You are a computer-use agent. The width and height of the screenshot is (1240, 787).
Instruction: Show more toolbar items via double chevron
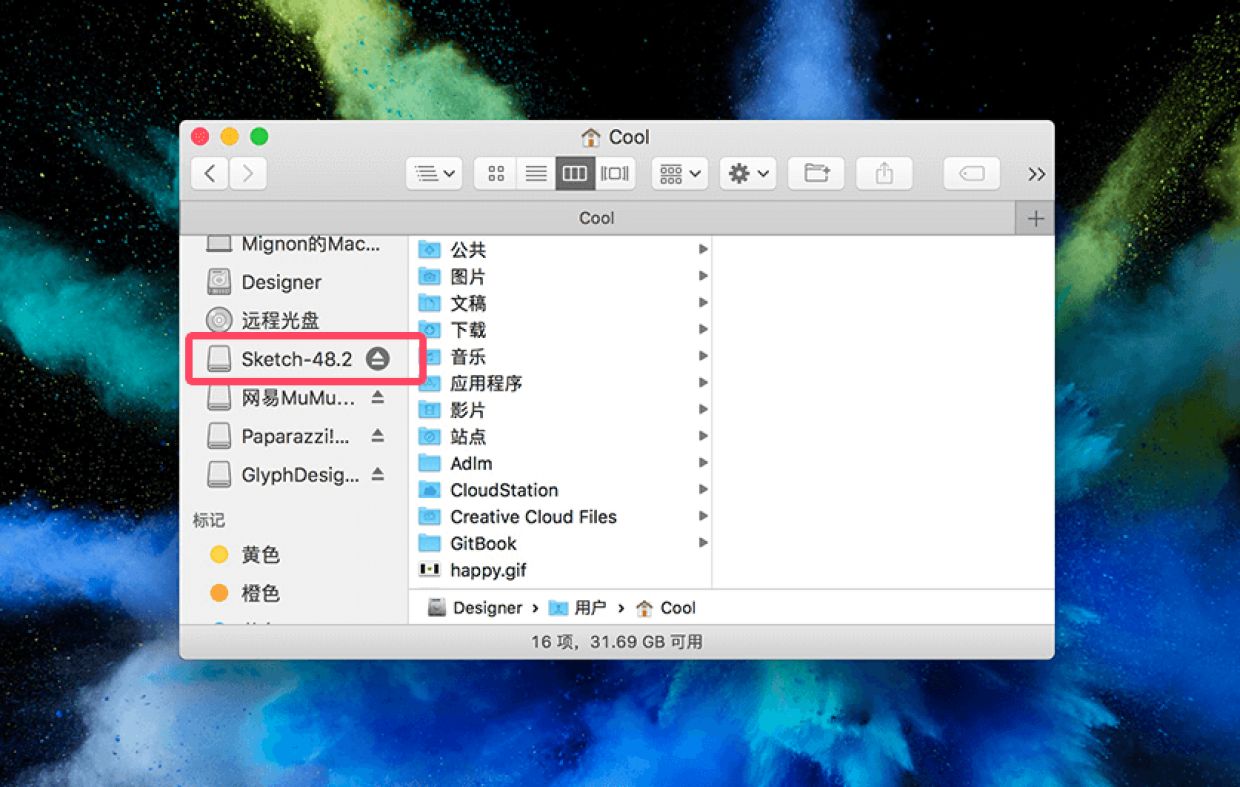pyautogui.click(x=1036, y=174)
